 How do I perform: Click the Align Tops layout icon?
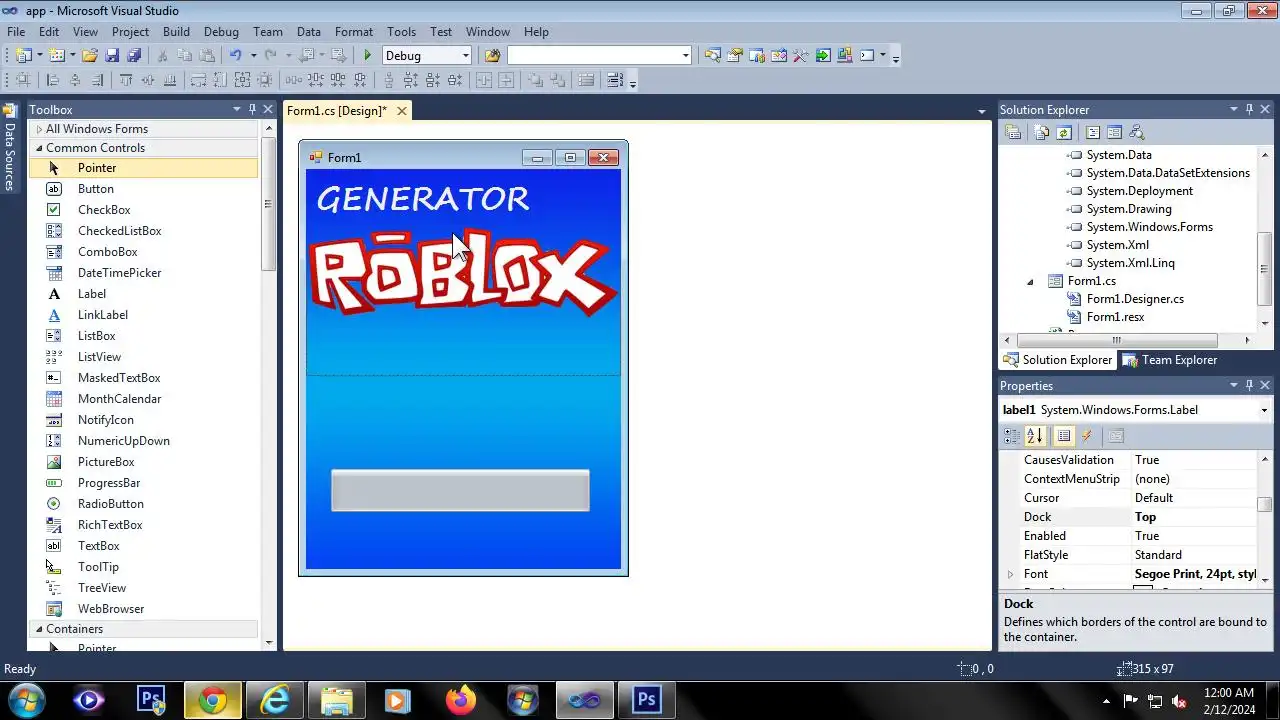[125, 81]
